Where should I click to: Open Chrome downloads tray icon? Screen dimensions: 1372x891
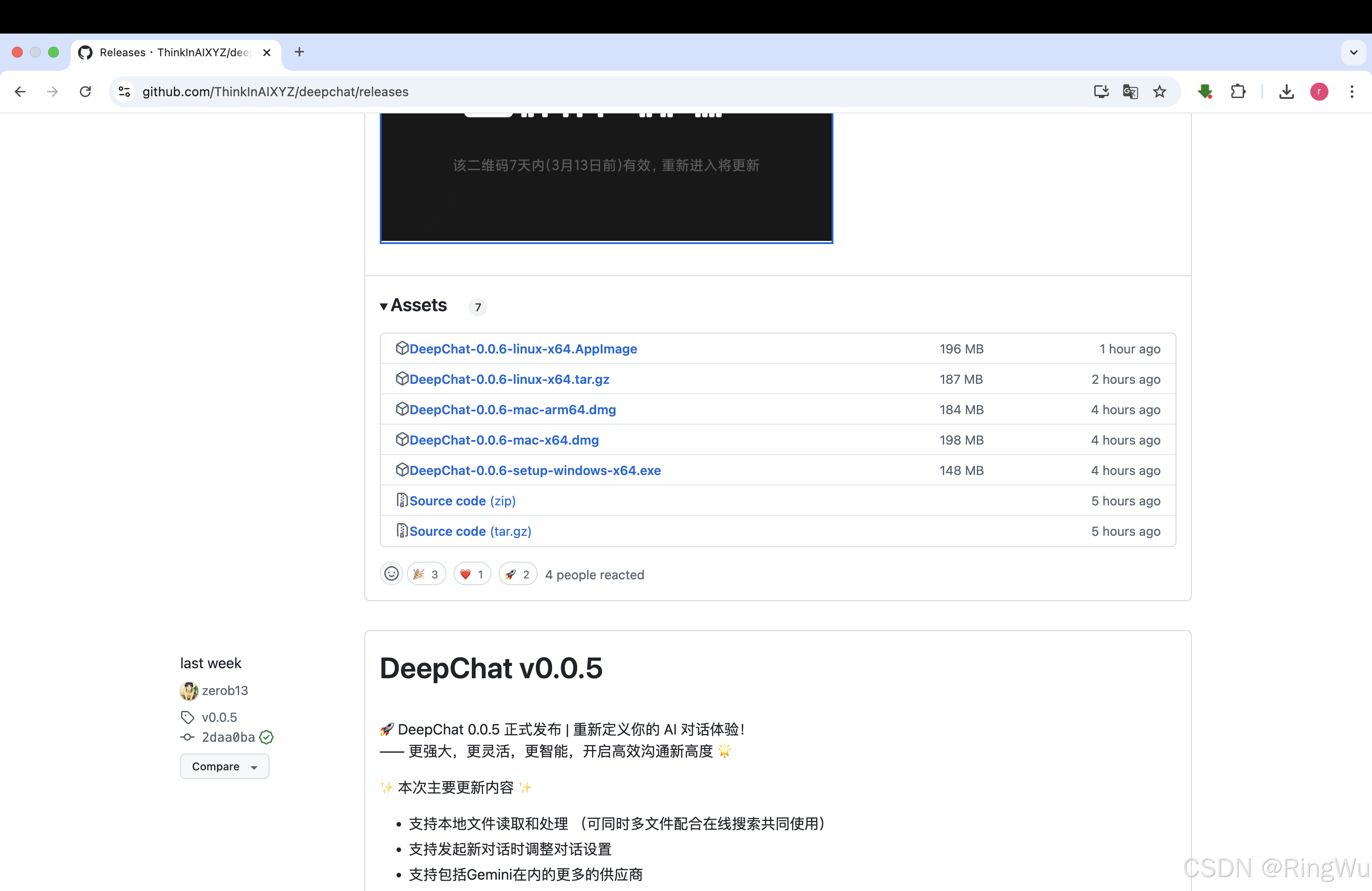(1286, 92)
